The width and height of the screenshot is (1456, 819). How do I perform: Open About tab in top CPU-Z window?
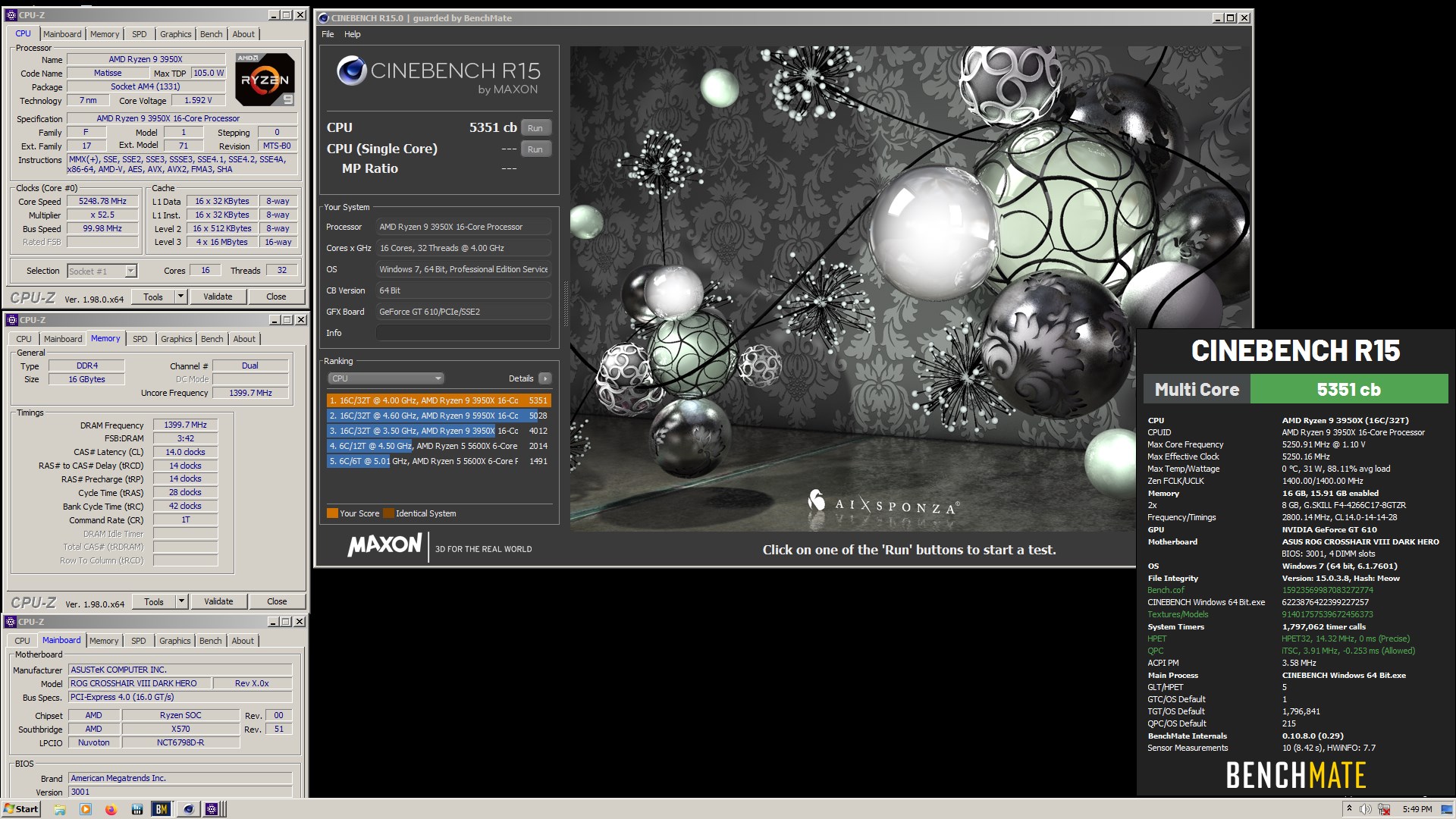(243, 34)
